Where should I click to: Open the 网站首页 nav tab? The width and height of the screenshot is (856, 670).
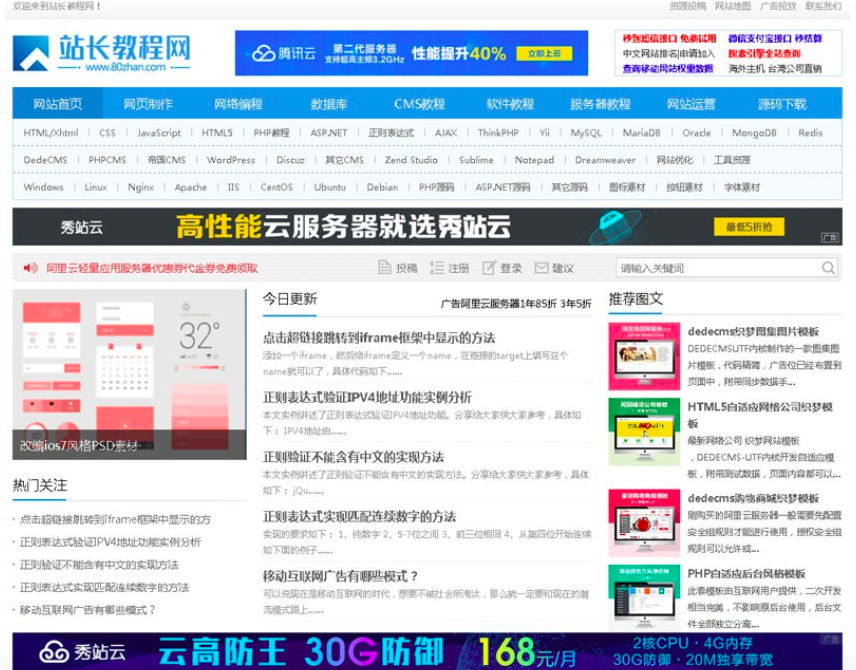point(57,104)
